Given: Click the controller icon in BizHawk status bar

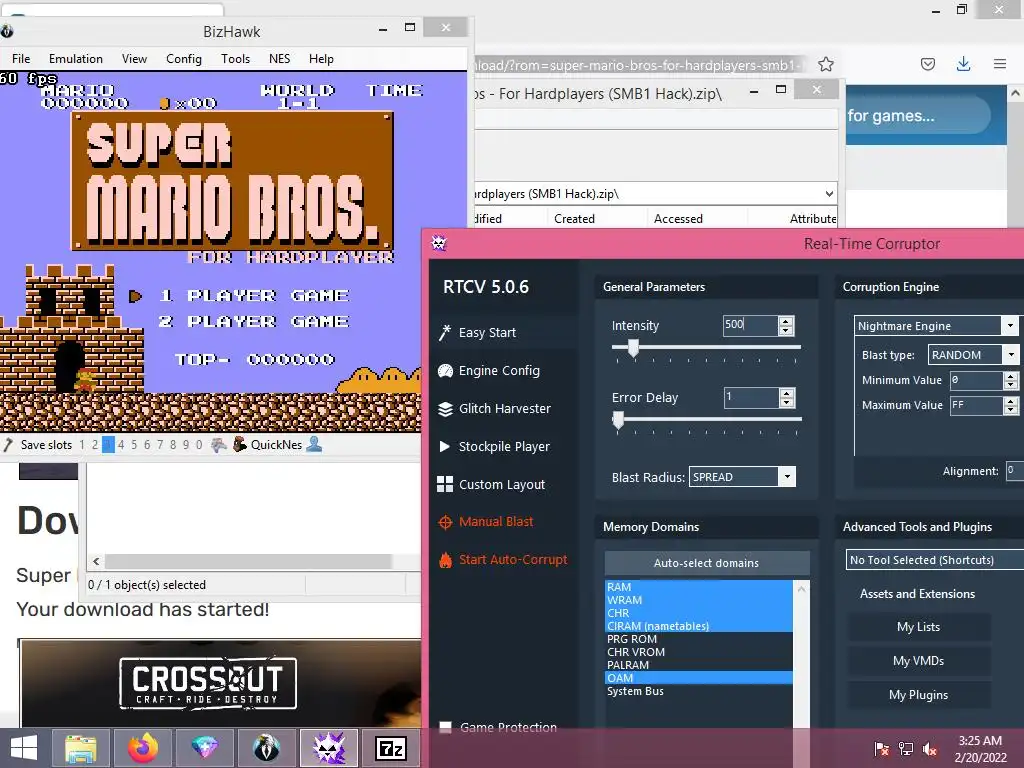Looking at the screenshot, I should (x=219, y=445).
